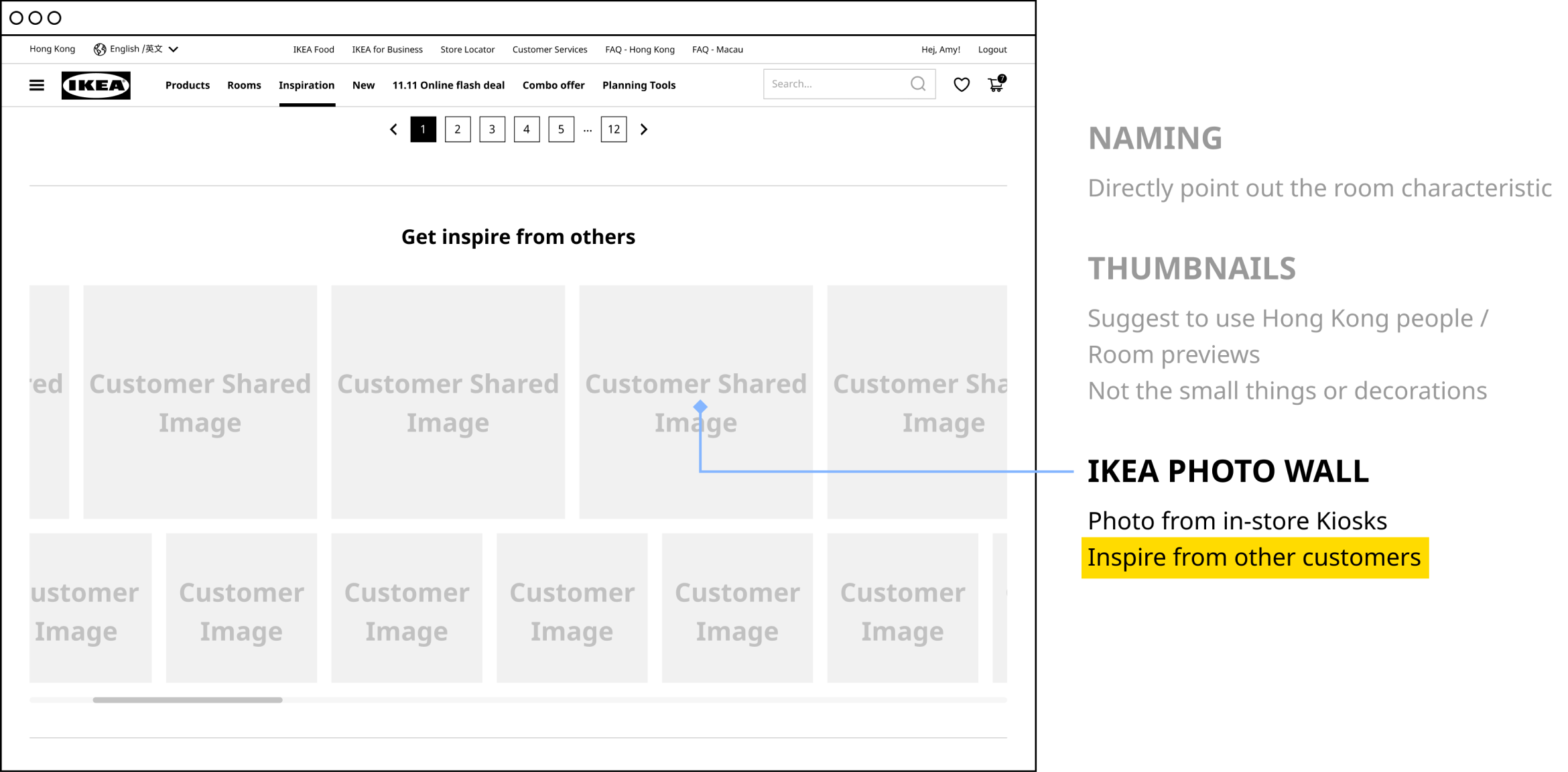Select page 3 in pagination

492,129
